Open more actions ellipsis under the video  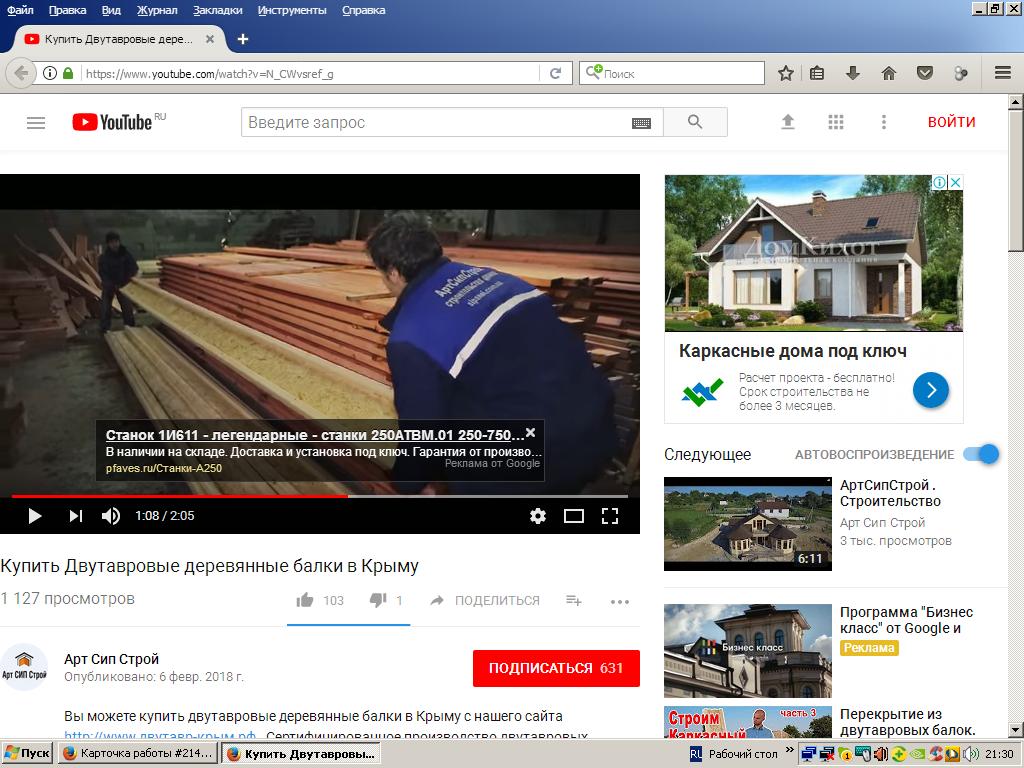[x=620, y=601]
